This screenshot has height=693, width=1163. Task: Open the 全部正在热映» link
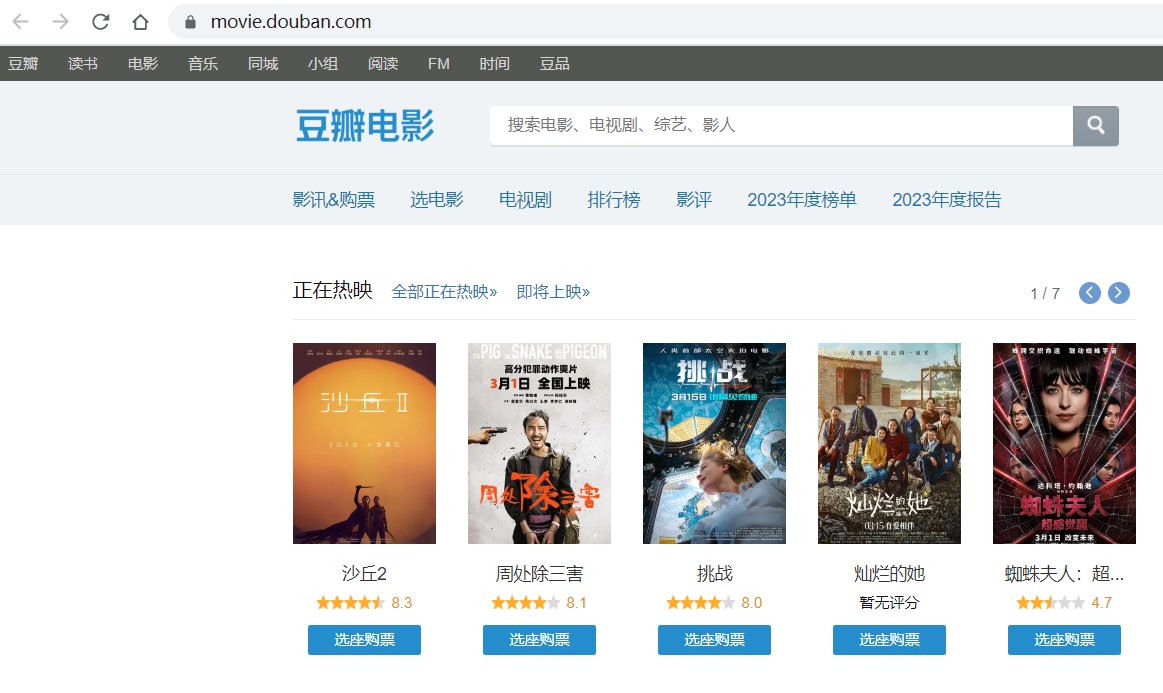444,292
